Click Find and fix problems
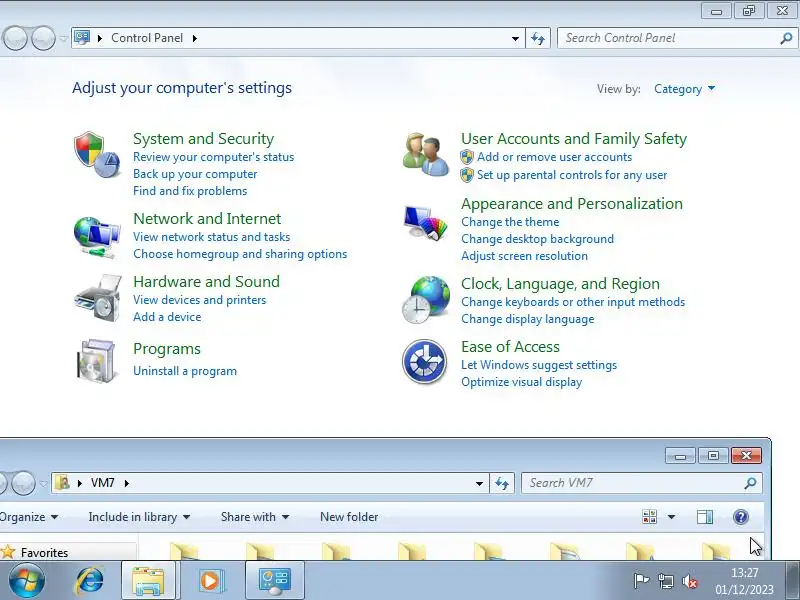Image resolution: width=800 pixels, height=600 pixels. [x=190, y=190]
